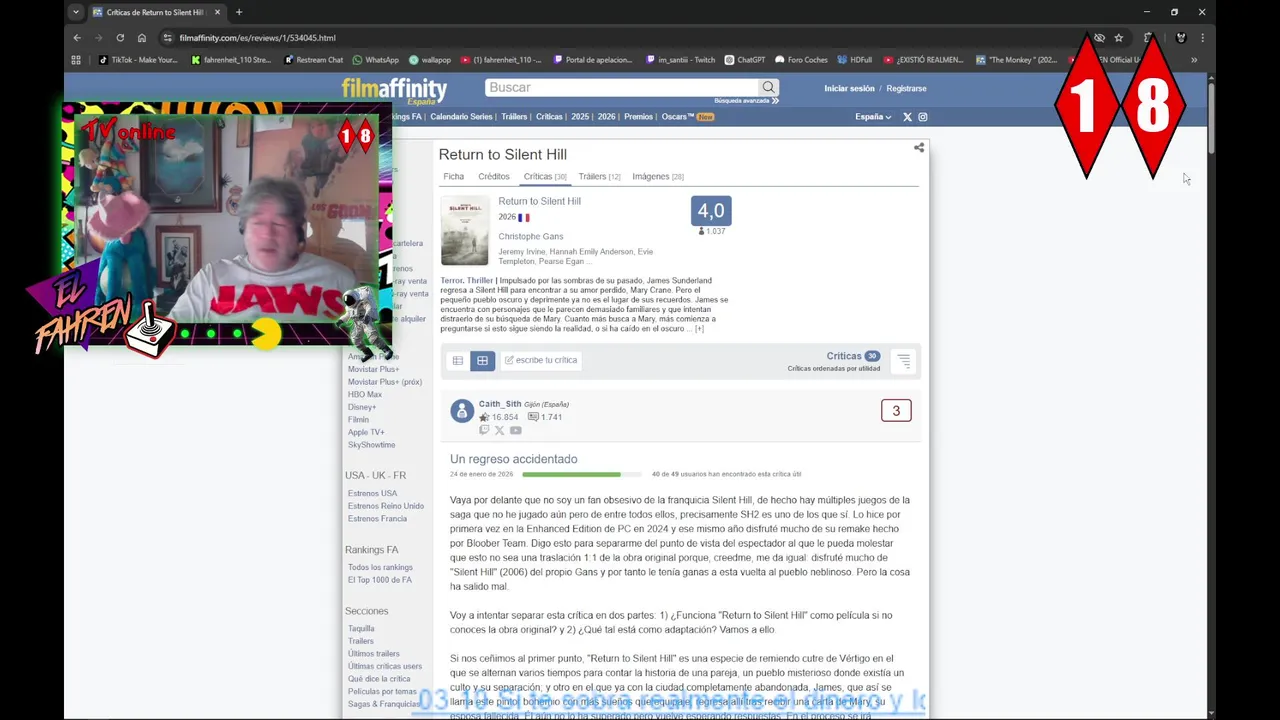Reload the current page
Screen dimensions: 1280x720
[x=120, y=38]
